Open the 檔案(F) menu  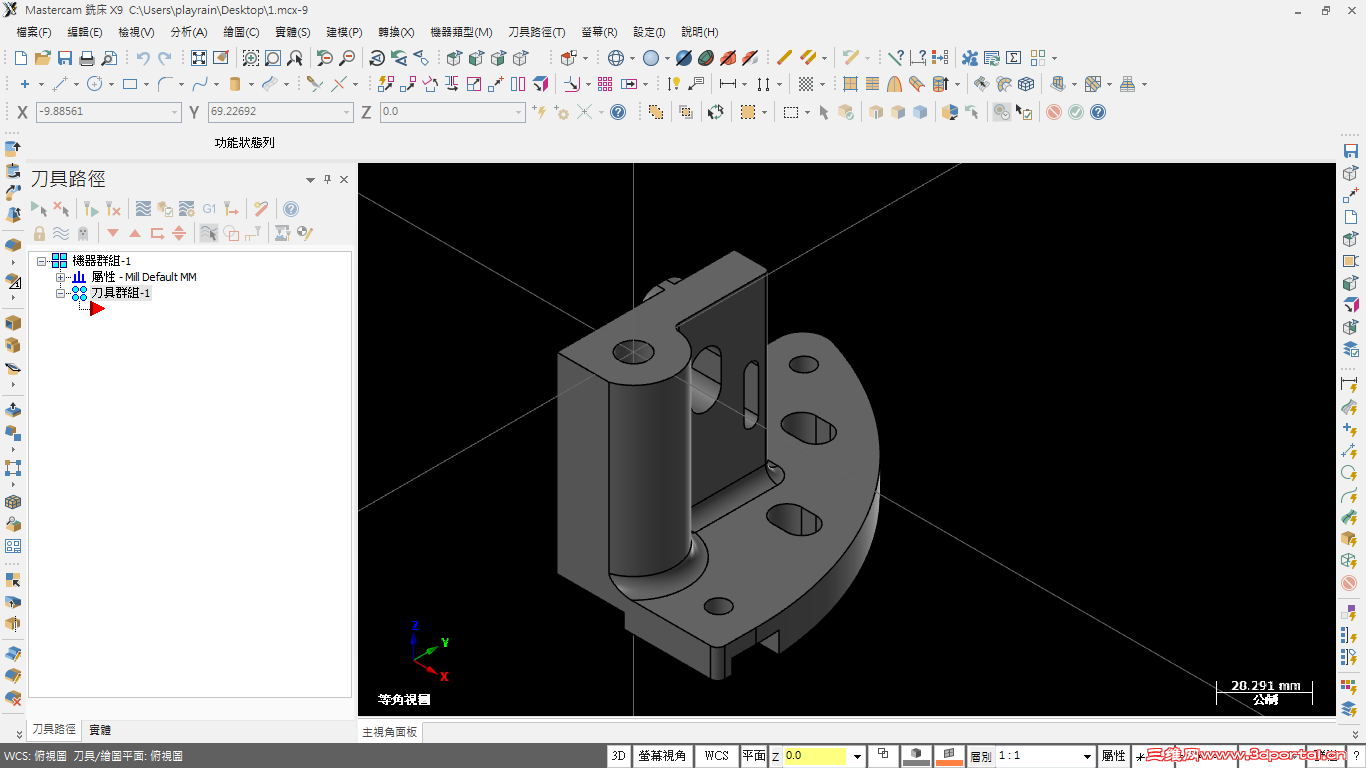click(x=34, y=32)
